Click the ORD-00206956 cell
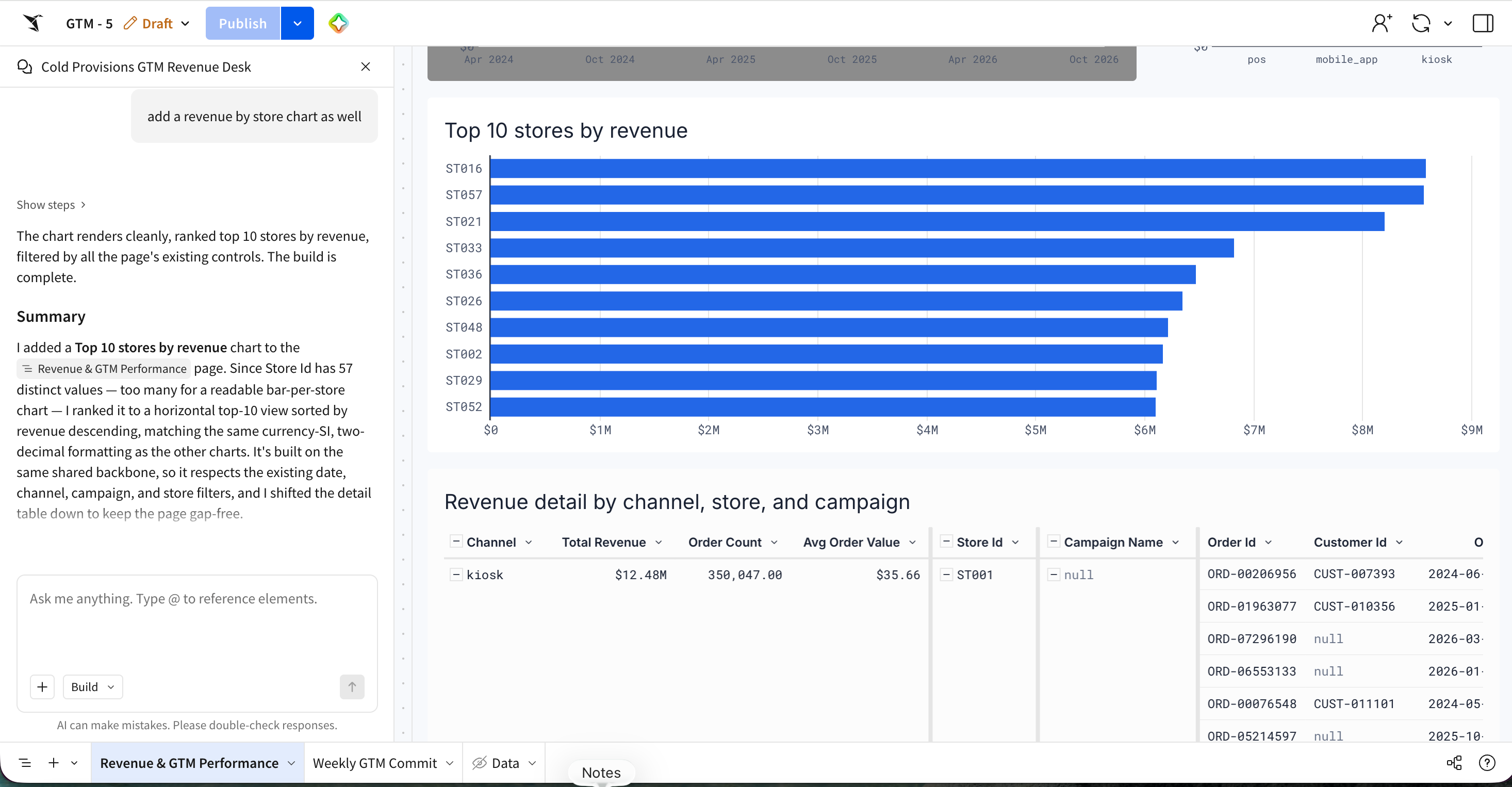Screen dimensions: 1512x787 pyautogui.click(x=1252, y=573)
